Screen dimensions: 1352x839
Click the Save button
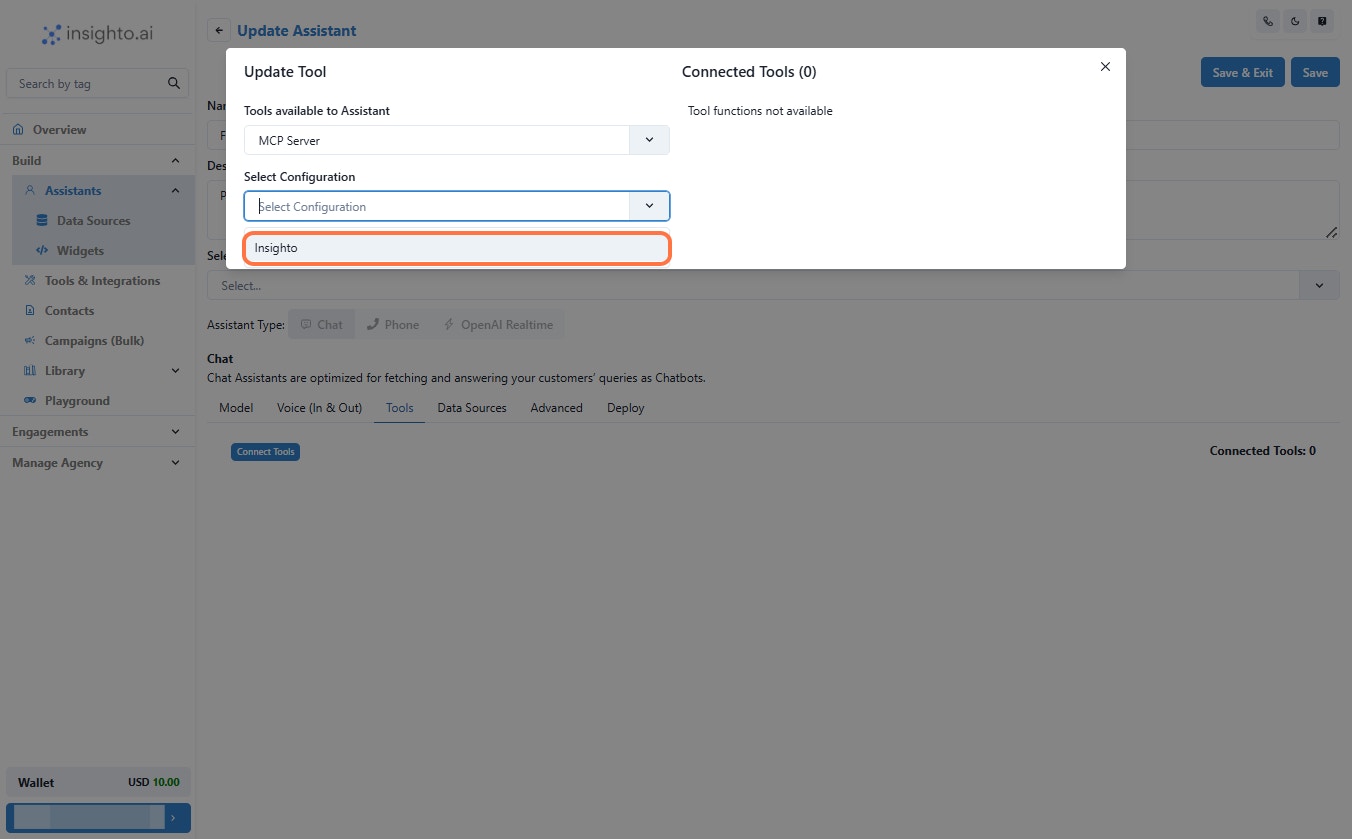point(1315,72)
